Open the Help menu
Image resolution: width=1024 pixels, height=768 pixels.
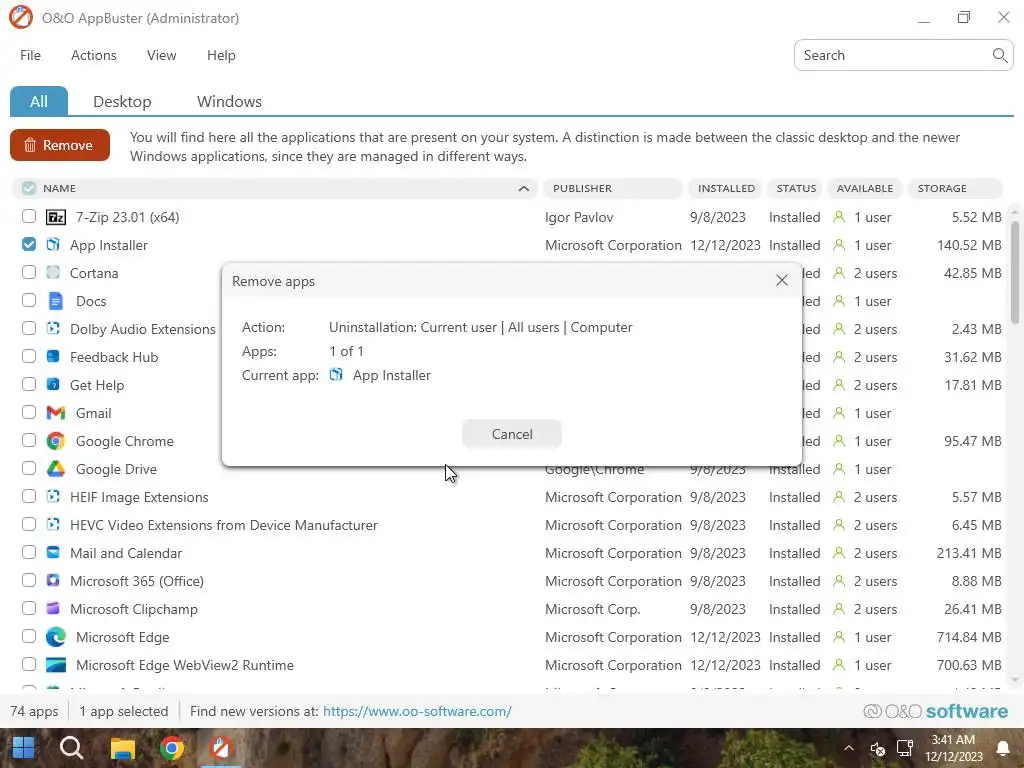(221, 56)
